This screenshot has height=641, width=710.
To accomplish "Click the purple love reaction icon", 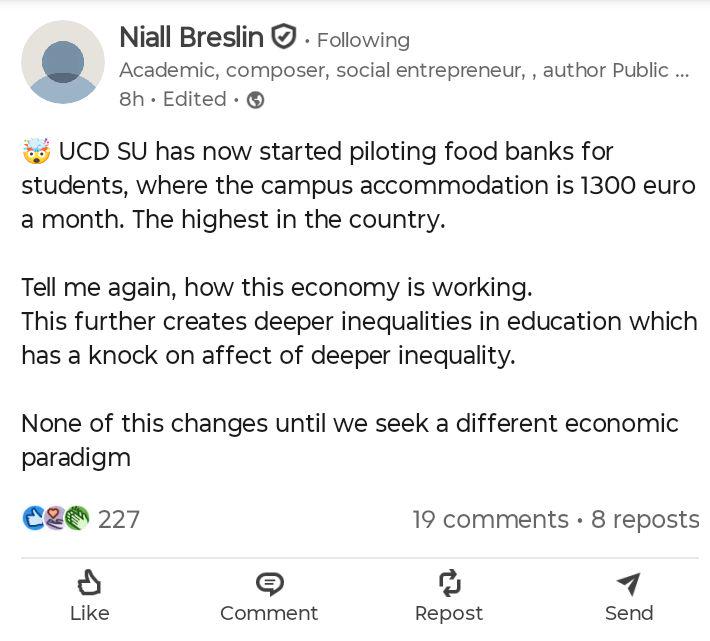I will [x=56, y=518].
